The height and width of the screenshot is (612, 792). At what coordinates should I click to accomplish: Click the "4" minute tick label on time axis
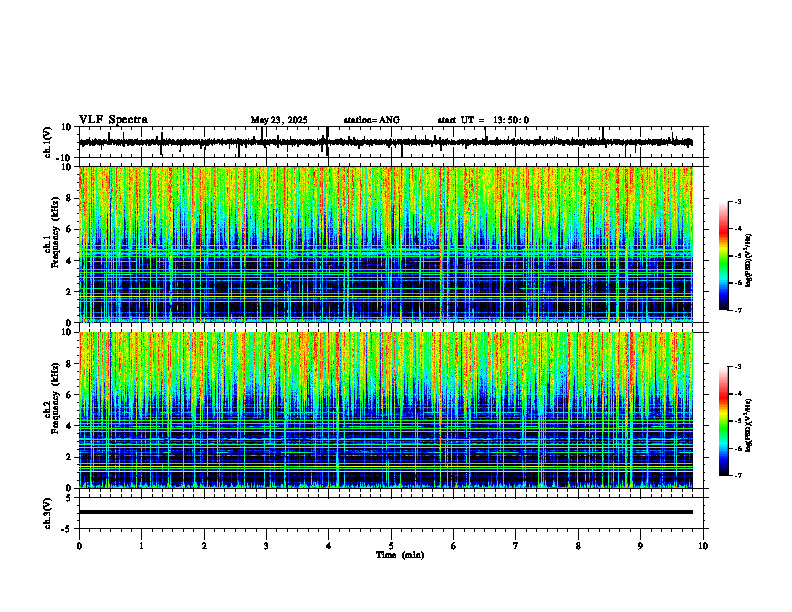click(x=329, y=546)
